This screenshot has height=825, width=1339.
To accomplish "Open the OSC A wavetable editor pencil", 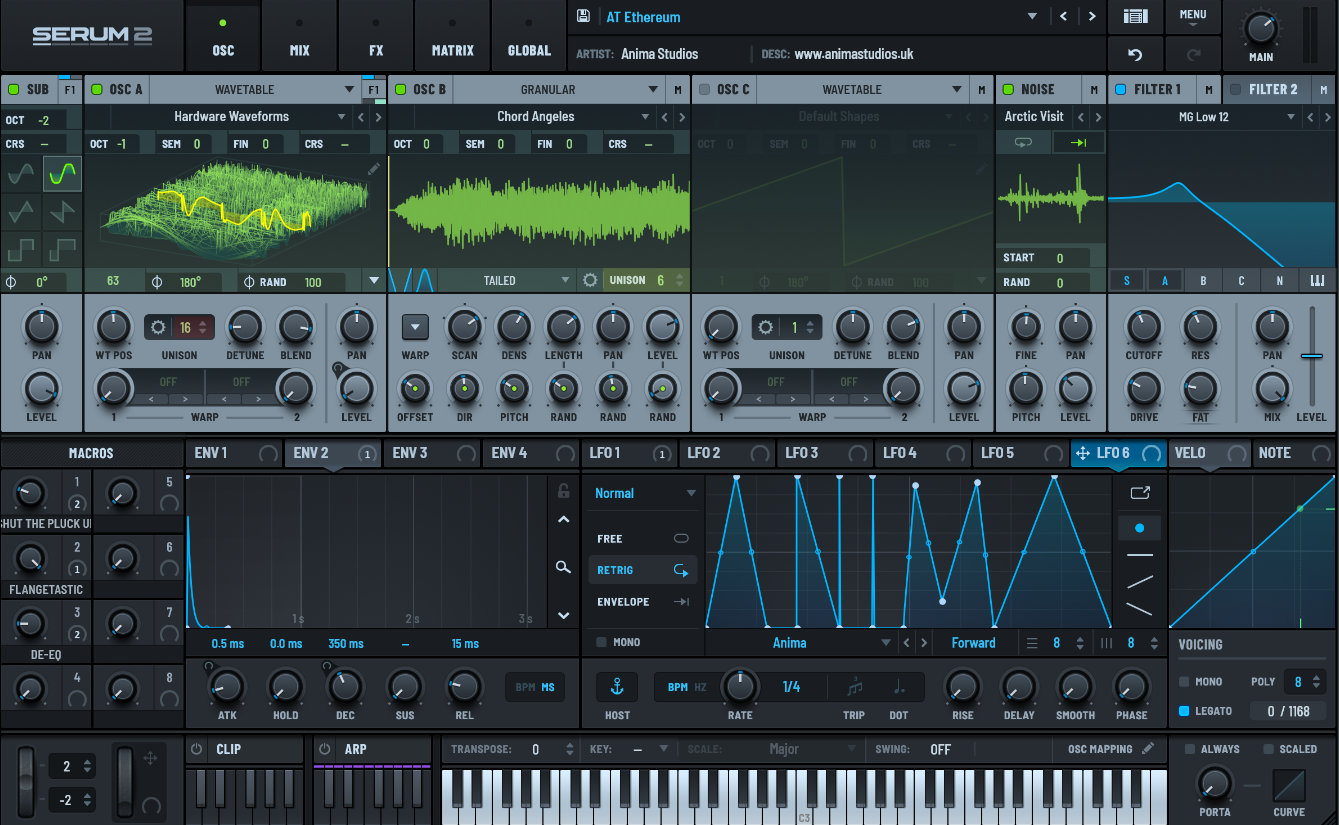I will coord(373,170).
